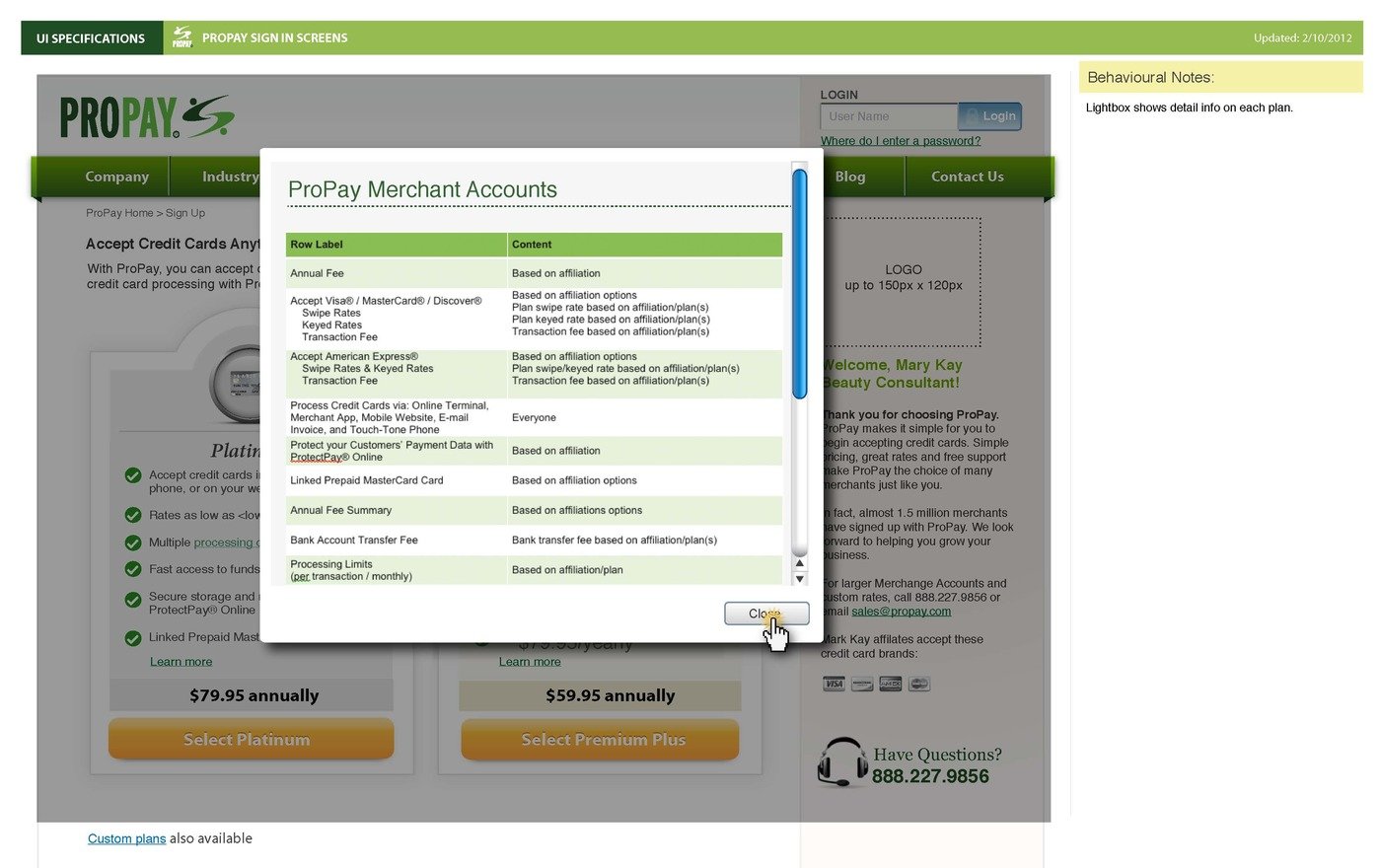Click the checkmark beside Linked Prepaid MasterCard

tap(133, 638)
